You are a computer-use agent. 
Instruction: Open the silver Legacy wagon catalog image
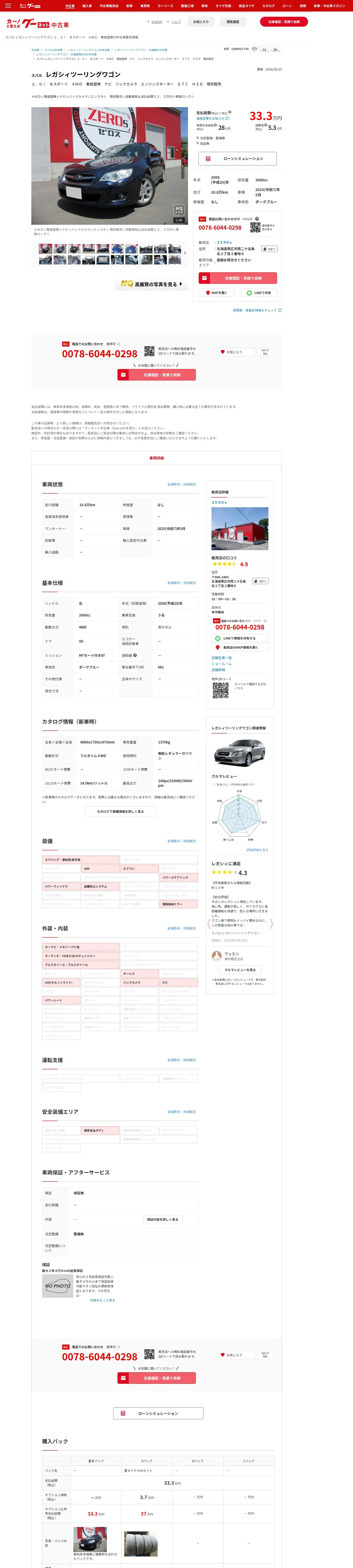(x=240, y=752)
